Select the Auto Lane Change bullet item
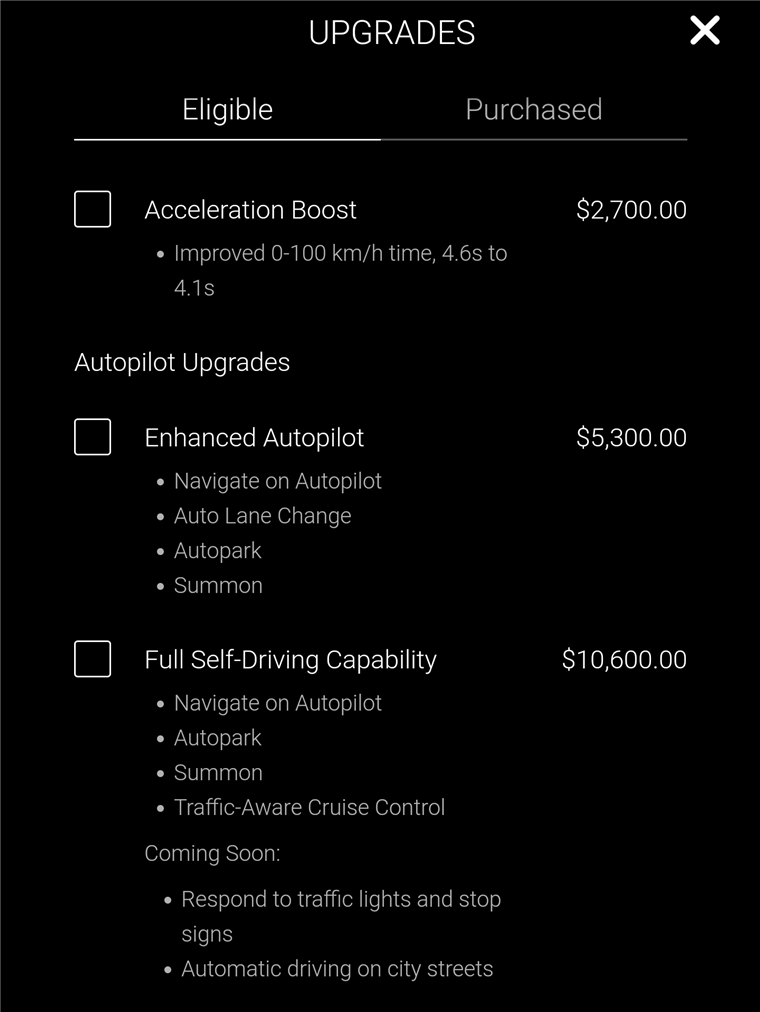This screenshot has width=760, height=1012. coord(262,516)
